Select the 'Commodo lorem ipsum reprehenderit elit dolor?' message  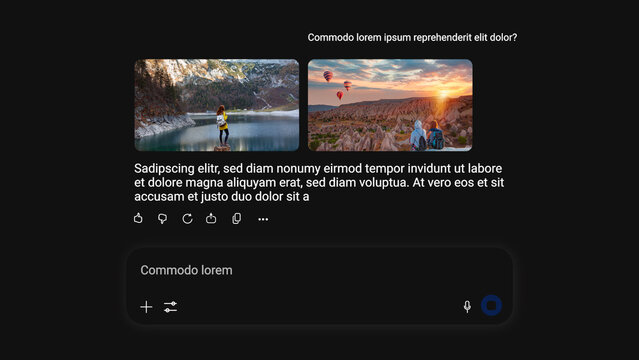pyautogui.click(x=412, y=38)
